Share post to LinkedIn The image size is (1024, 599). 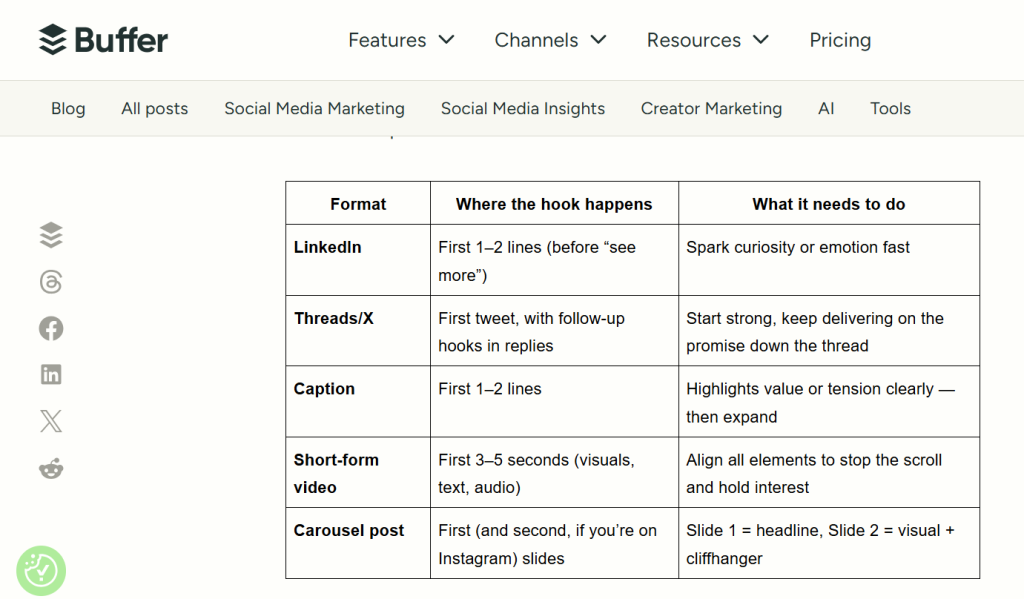click(x=51, y=375)
